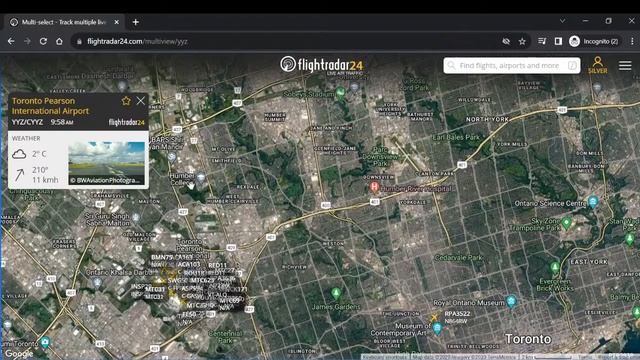This screenshot has height=360, width=640.
Task: Expand the tab search dropdown chevron
Action: (562, 20)
